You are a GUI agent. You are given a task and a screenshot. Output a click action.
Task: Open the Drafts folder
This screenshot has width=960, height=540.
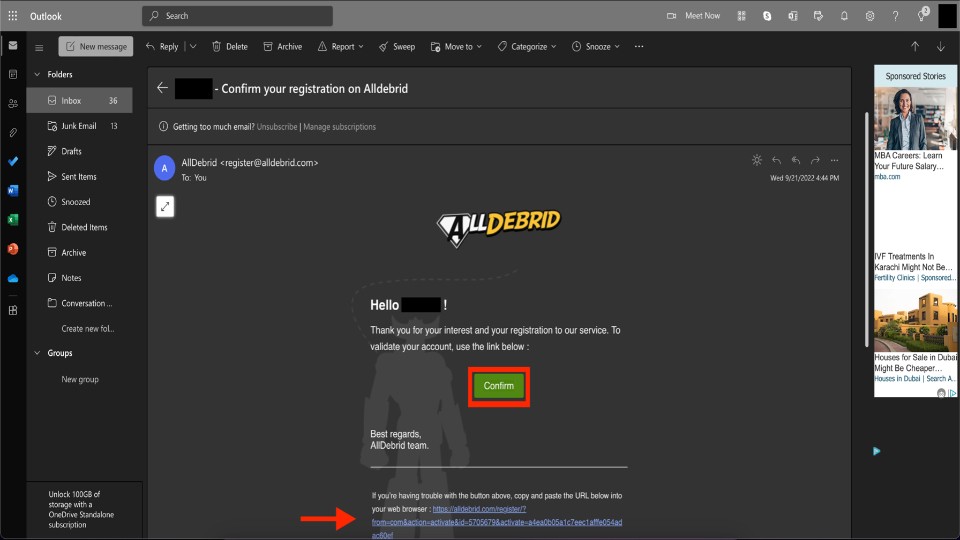click(80, 151)
